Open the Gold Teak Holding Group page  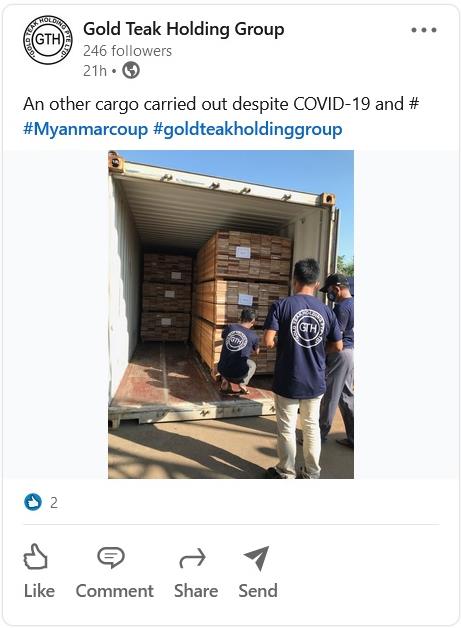tap(184, 29)
